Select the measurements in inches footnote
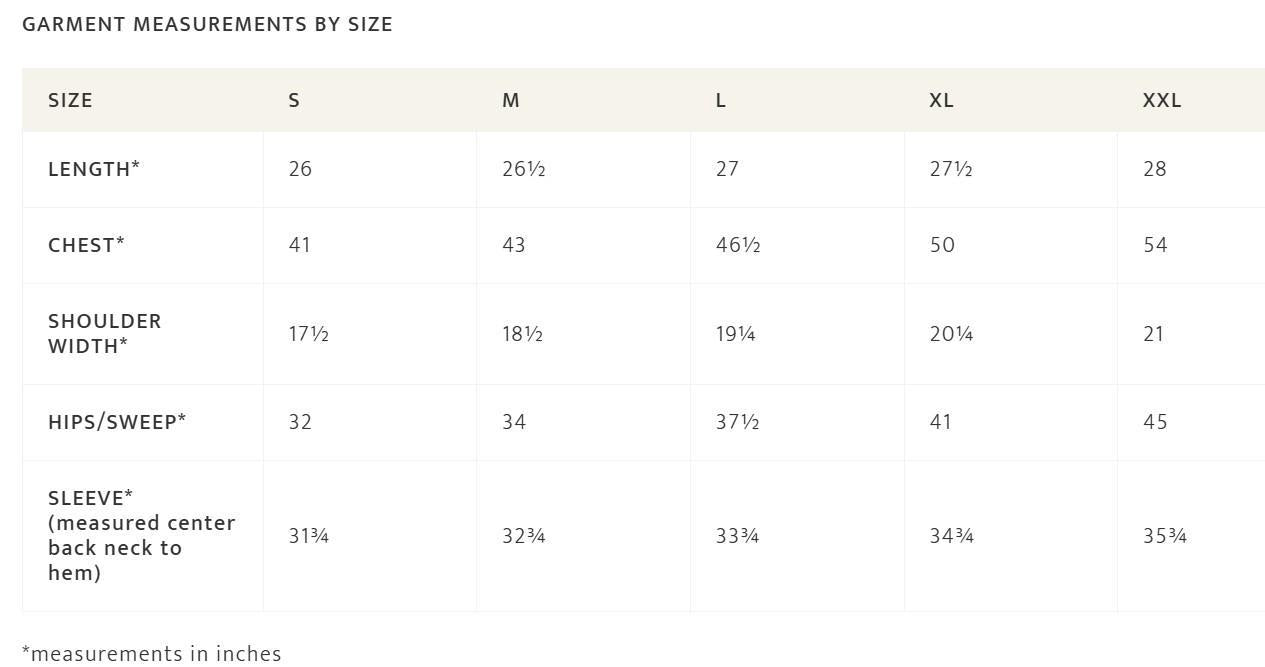The width and height of the screenshot is (1265, 667). (x=152, y=654)
